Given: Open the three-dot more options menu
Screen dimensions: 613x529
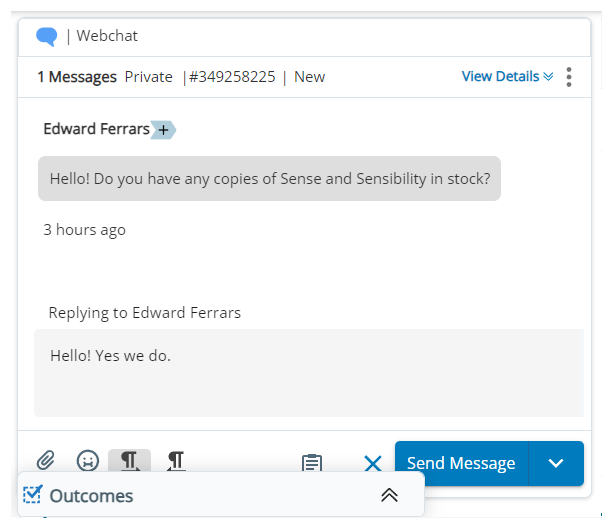Looking at the screenshot, I should click(569, 77).
